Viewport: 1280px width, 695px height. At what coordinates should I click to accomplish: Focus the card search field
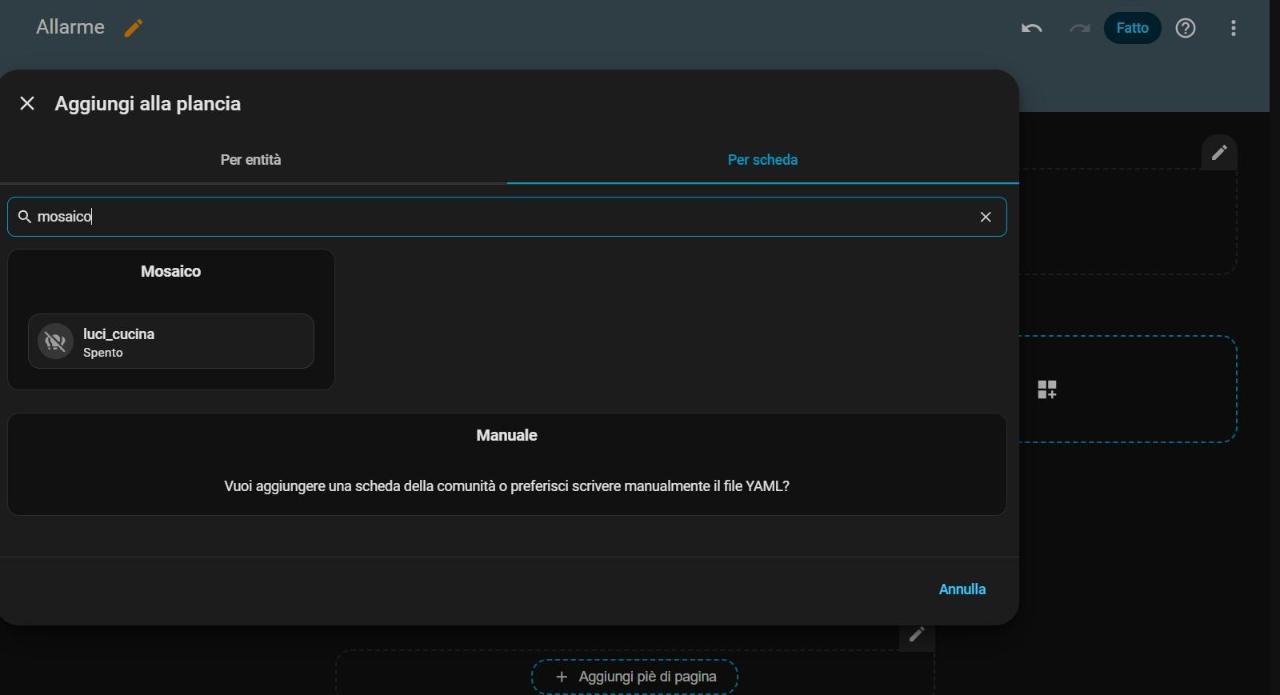tap(507, 217)
